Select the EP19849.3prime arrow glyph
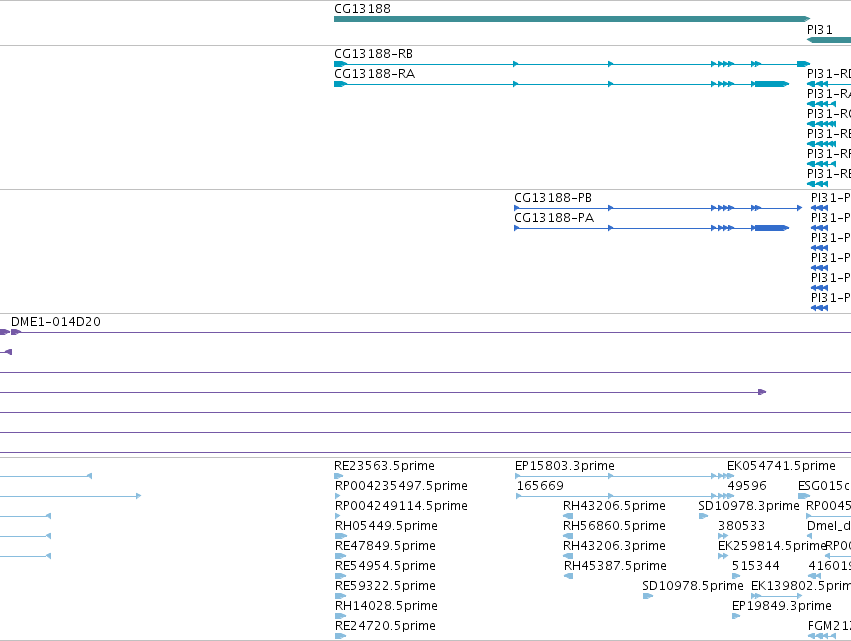Screen dimensions: 851x641 [736, 616]
